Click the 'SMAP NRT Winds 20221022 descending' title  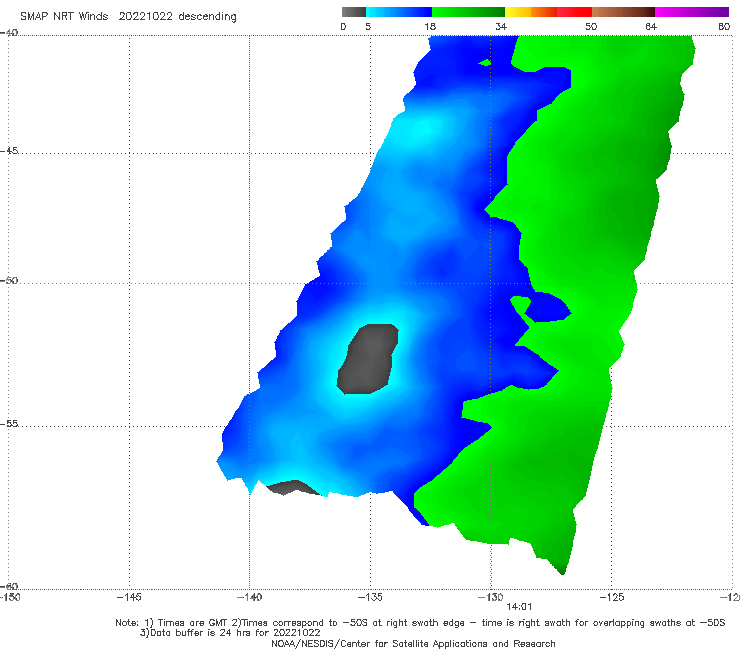point(128,17)
